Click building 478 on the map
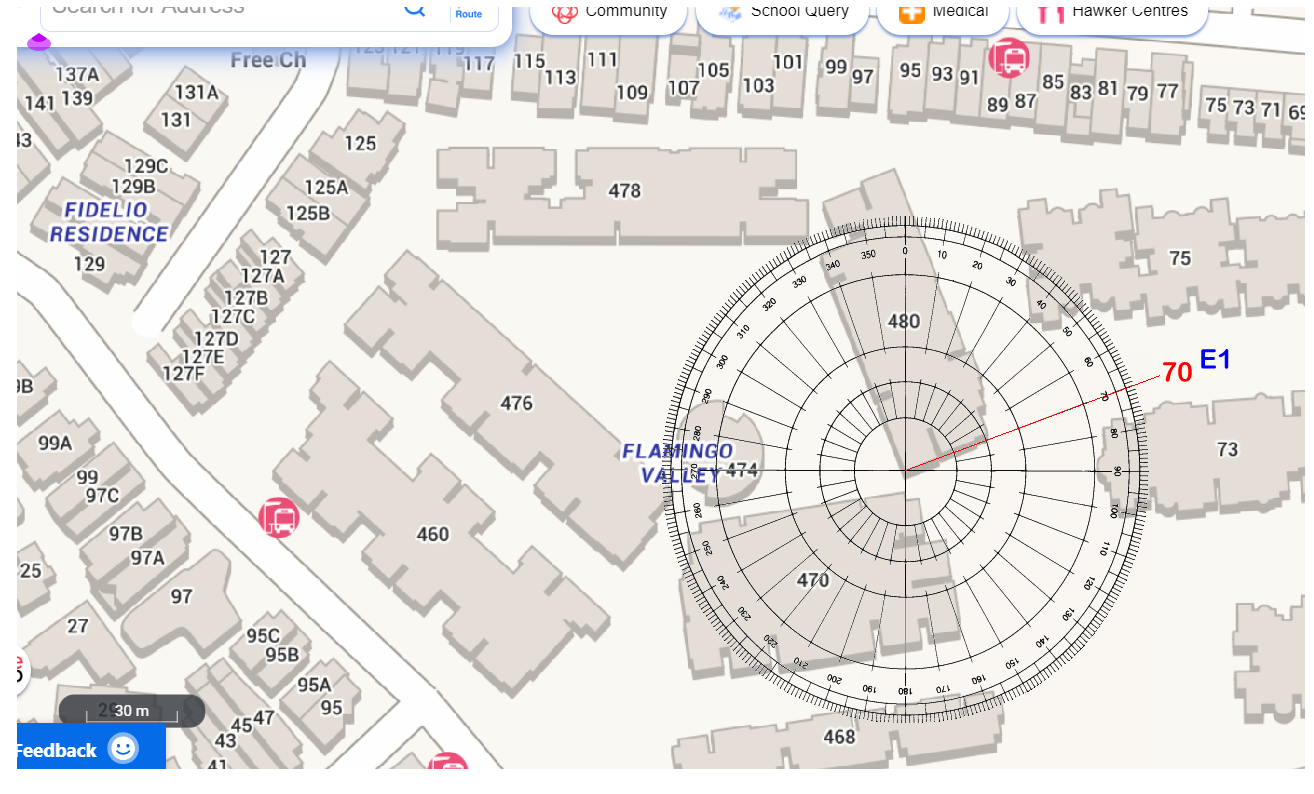Image resolution: width=1314 pixels, height=794 pixels. pos(624,190)
